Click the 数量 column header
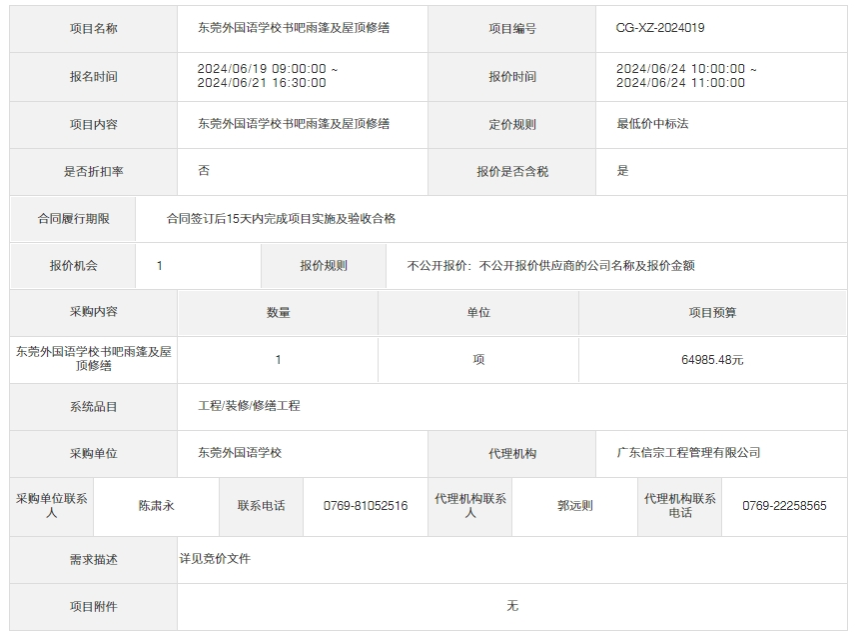Viewport: 856px width, 637px height. pos(278,313)
